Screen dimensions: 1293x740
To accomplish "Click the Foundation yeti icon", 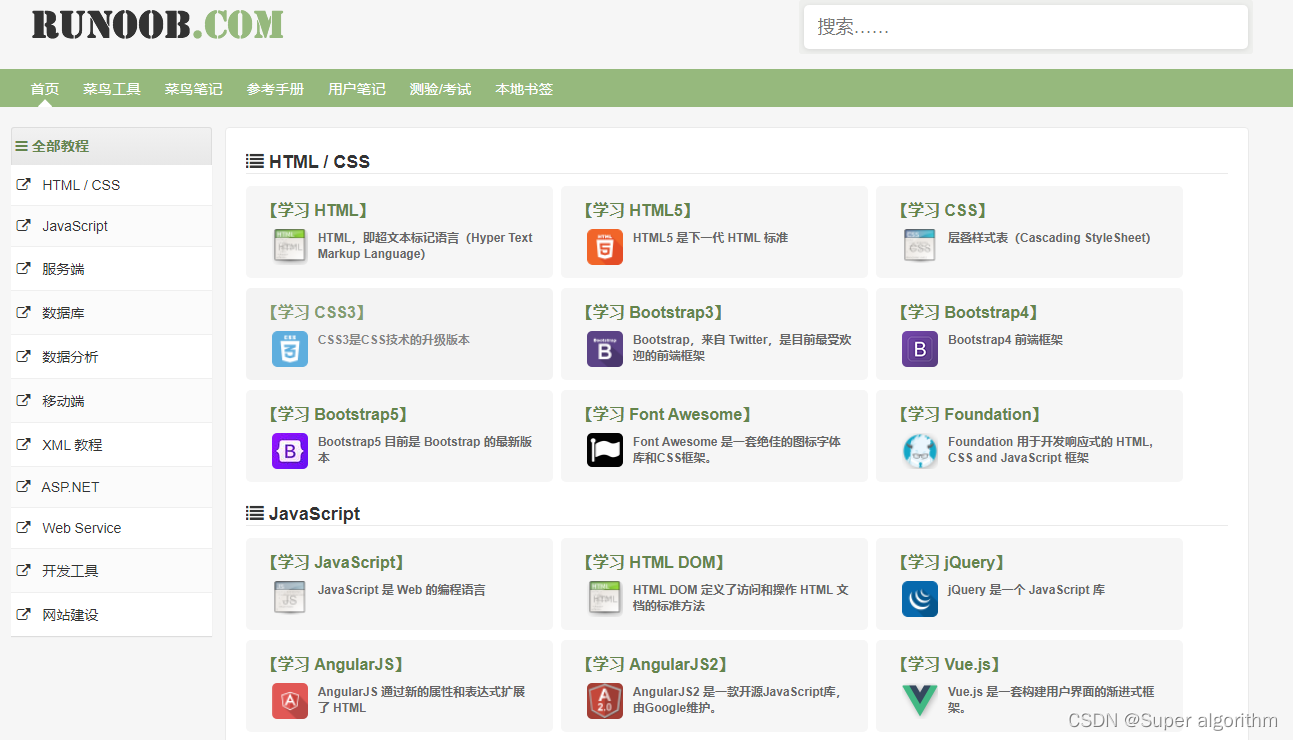I will [920, 451].
